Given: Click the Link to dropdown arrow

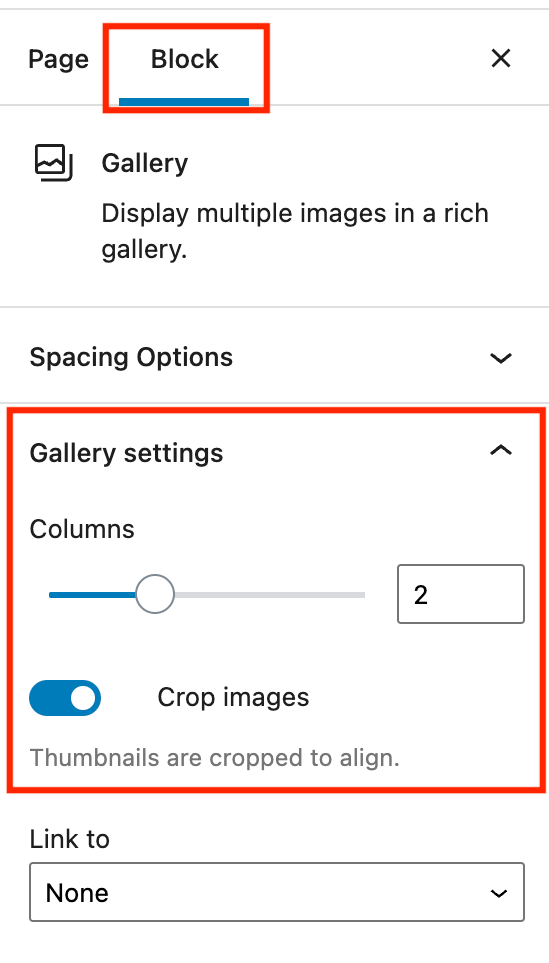Looking at the screenshot, I should point(500,893).
